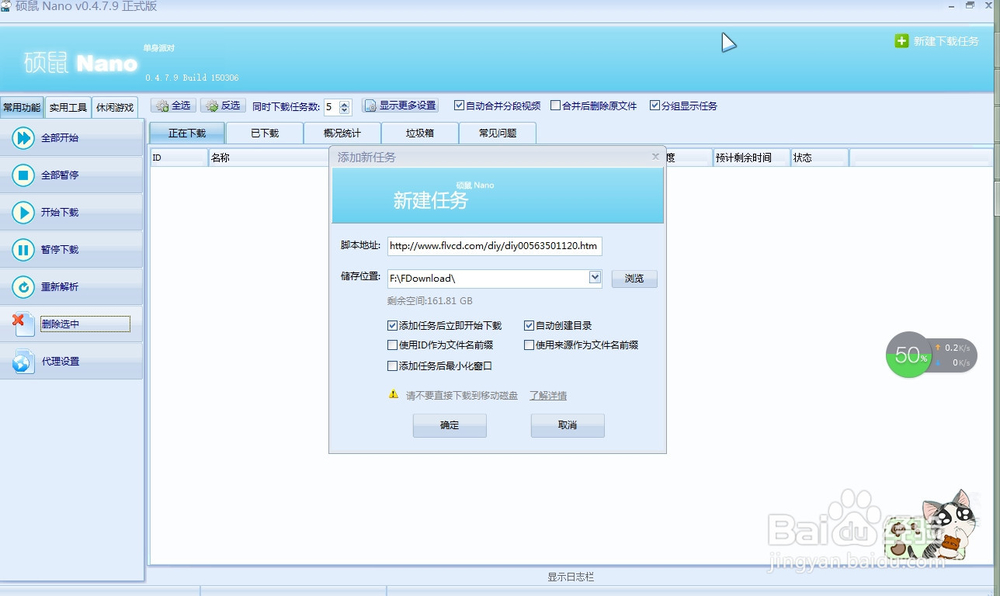The height and width of the screenshot is (596, 1000).
Task: Open the 垃圾箱 tab
Action: coord(420,133)
